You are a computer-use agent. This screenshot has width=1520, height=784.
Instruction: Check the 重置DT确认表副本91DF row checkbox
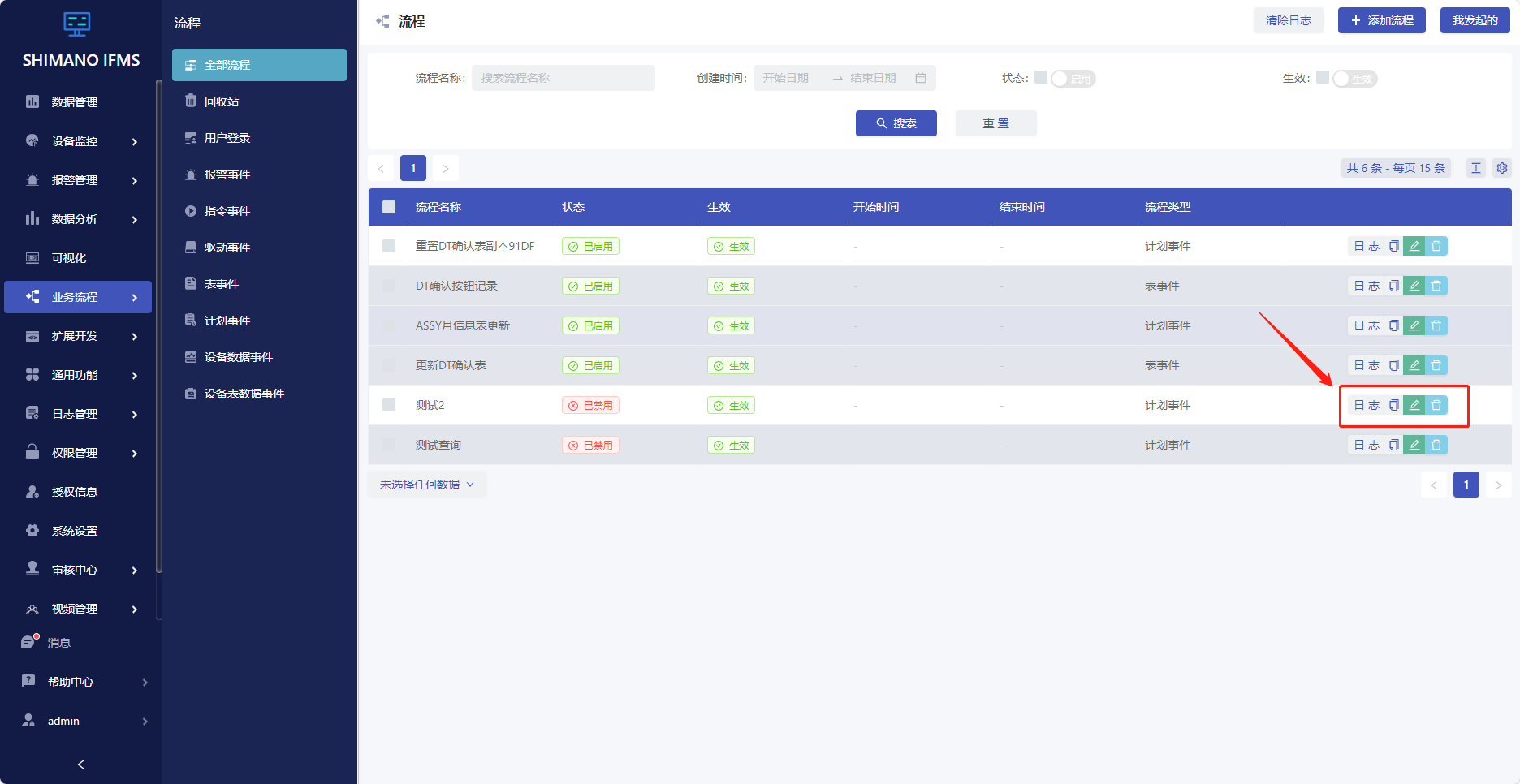(389, 246)
